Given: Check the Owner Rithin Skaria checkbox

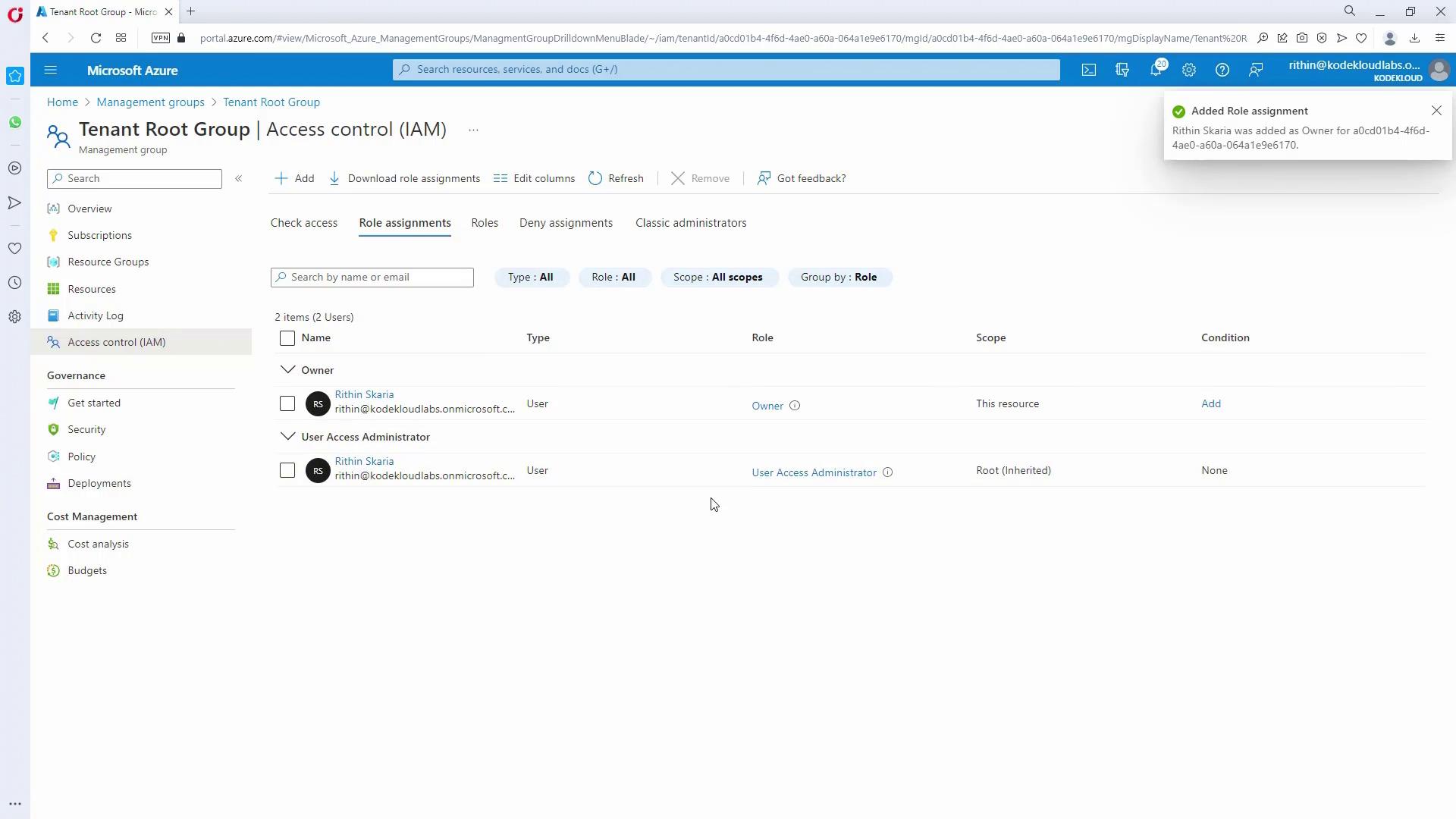Looking at the screenshot, I should click(287, 403).
